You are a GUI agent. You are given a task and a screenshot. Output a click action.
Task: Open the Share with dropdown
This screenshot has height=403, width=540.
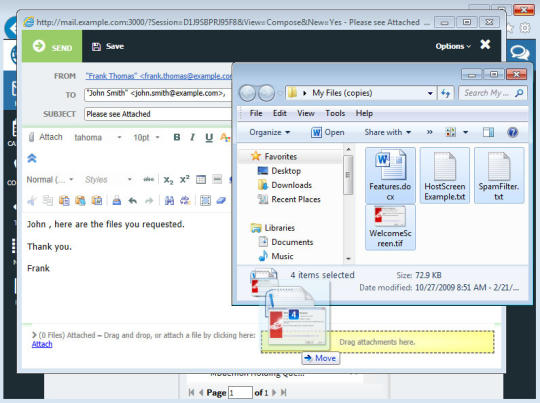388,132
